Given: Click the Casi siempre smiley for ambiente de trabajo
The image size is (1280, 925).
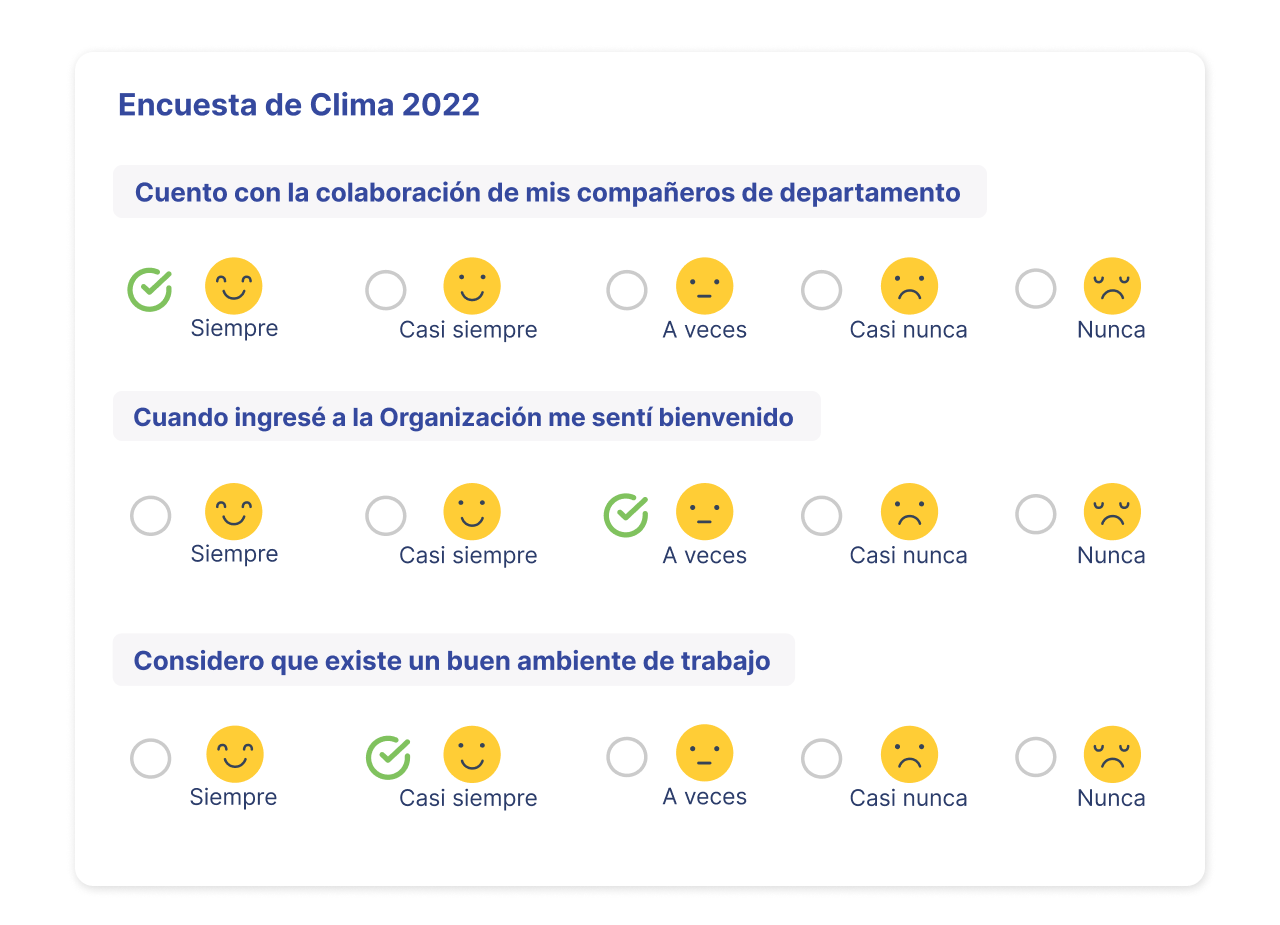Looking at the screenshot, I should pos(472,754).
